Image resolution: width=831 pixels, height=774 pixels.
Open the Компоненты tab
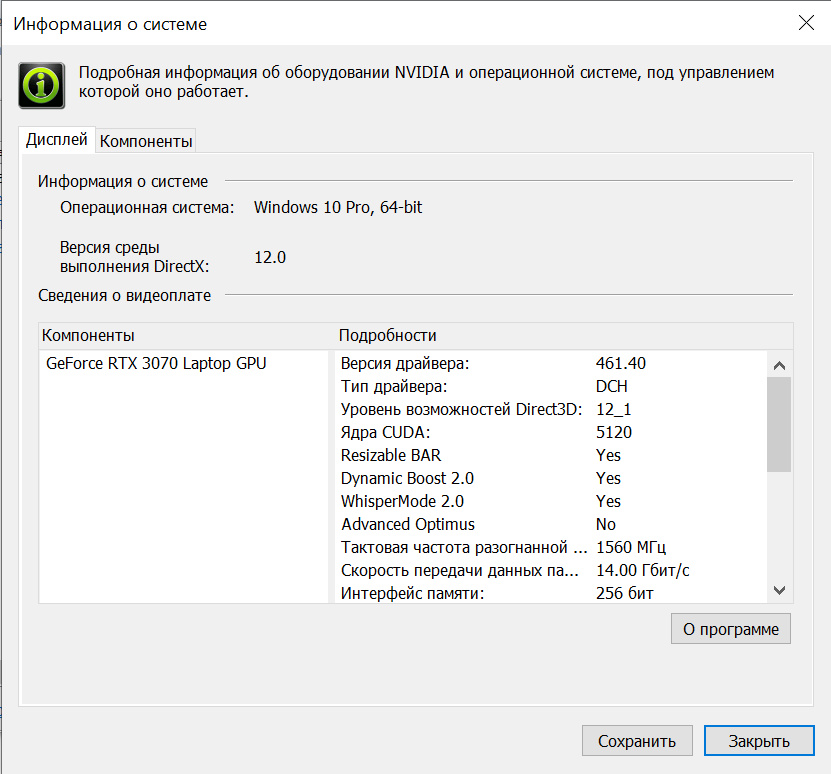coord(146,142)
